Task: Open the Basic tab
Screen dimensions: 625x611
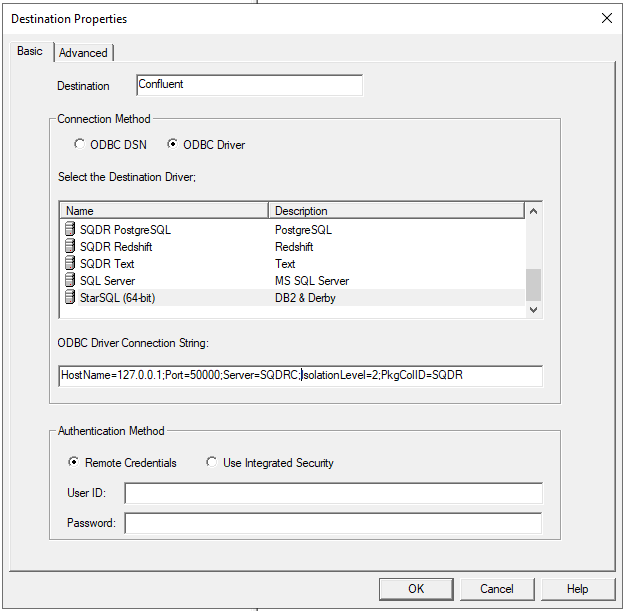Action: point(30,52)
